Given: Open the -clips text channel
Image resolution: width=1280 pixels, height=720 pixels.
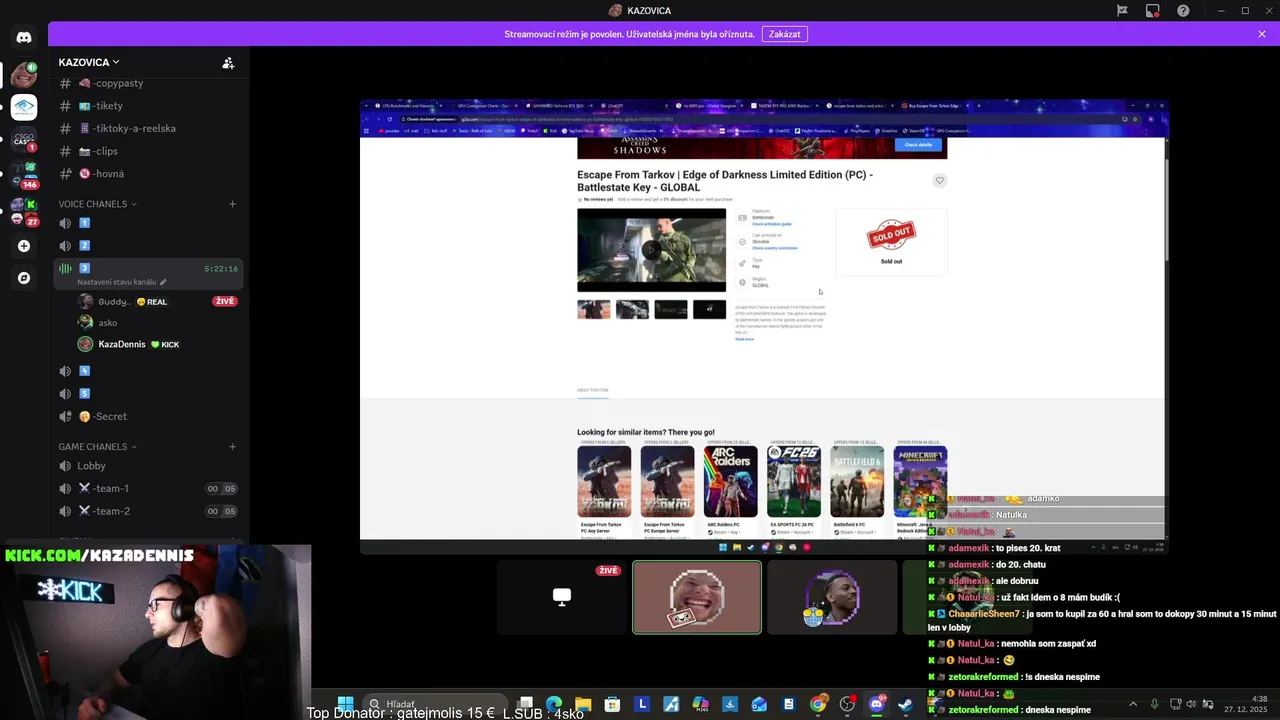Looking at the screenshot, I should (x=148, y=151).
